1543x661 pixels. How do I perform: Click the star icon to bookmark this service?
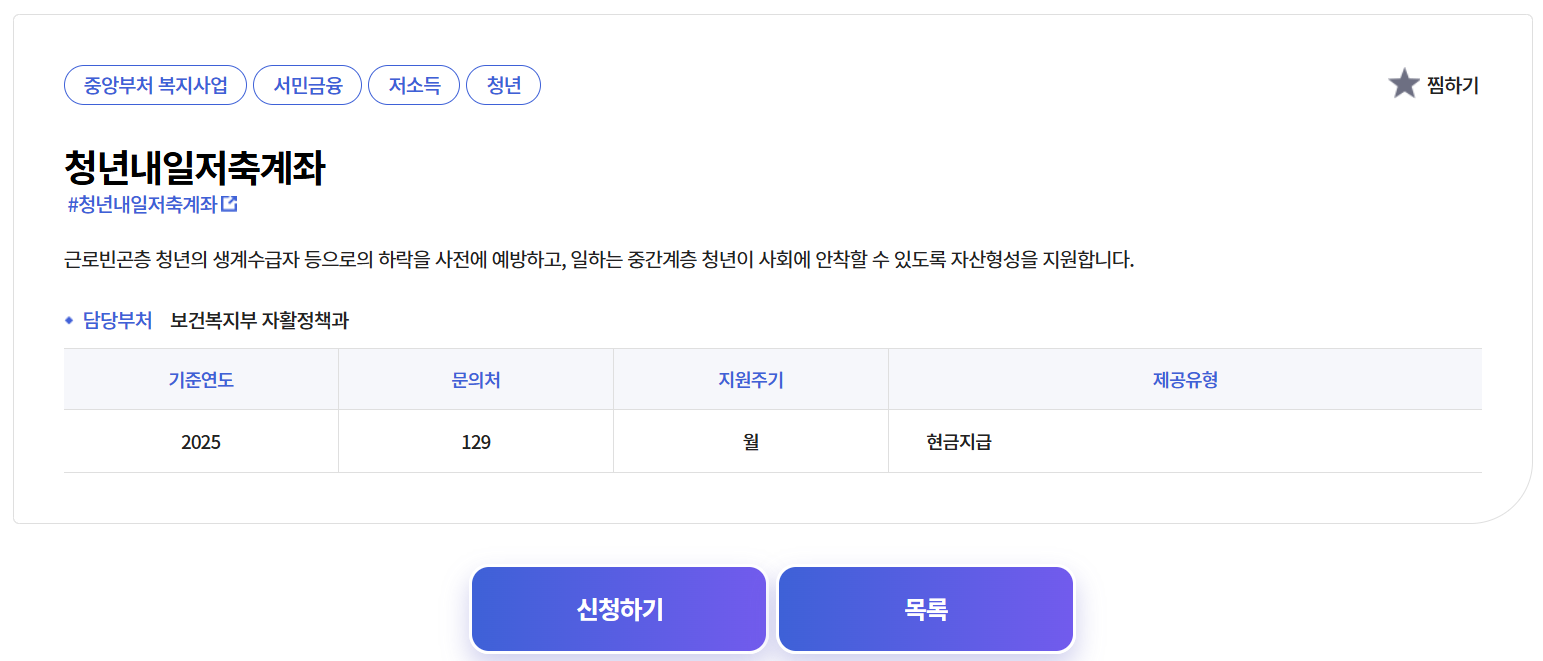[1405, 84]
